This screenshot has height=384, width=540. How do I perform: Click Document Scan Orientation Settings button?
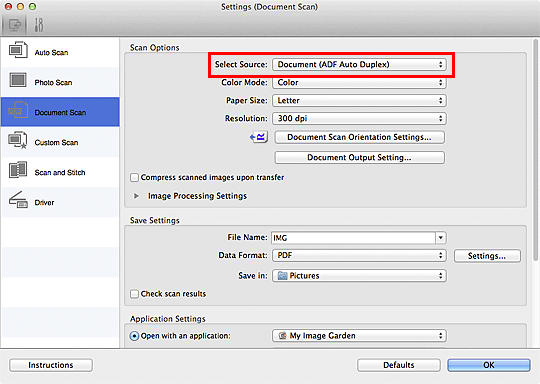(x=359, y=137)
